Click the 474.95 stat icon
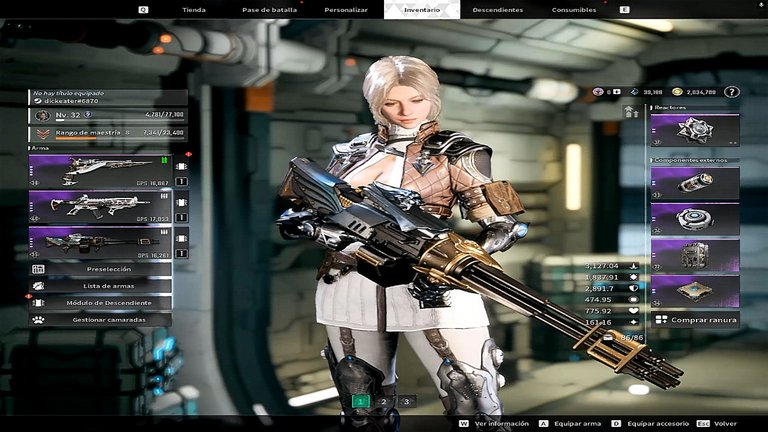Viewport: 768px width, 432px height. coord(633,299)
